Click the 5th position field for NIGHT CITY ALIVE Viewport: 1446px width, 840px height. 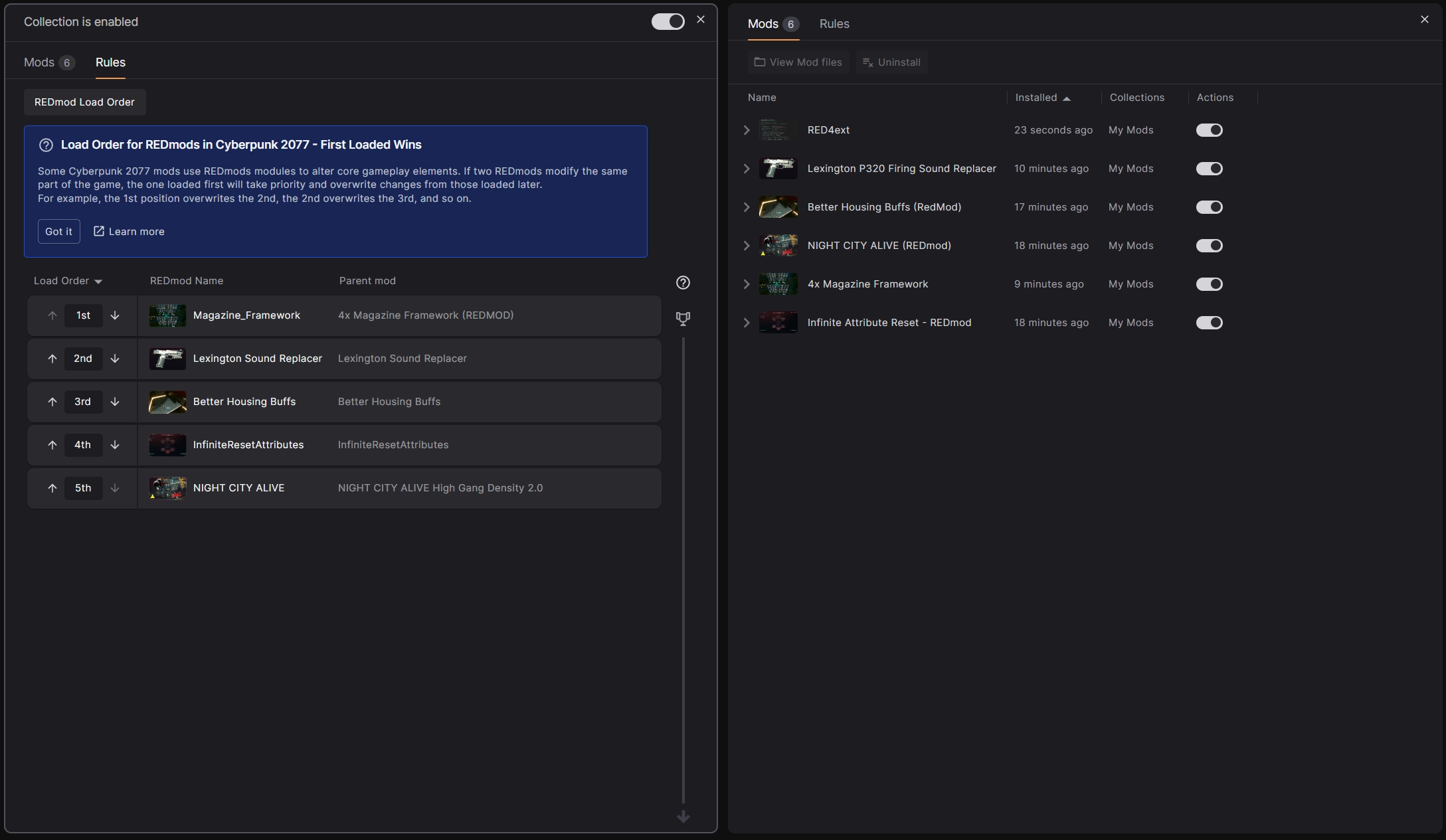[x=83, y=488]
